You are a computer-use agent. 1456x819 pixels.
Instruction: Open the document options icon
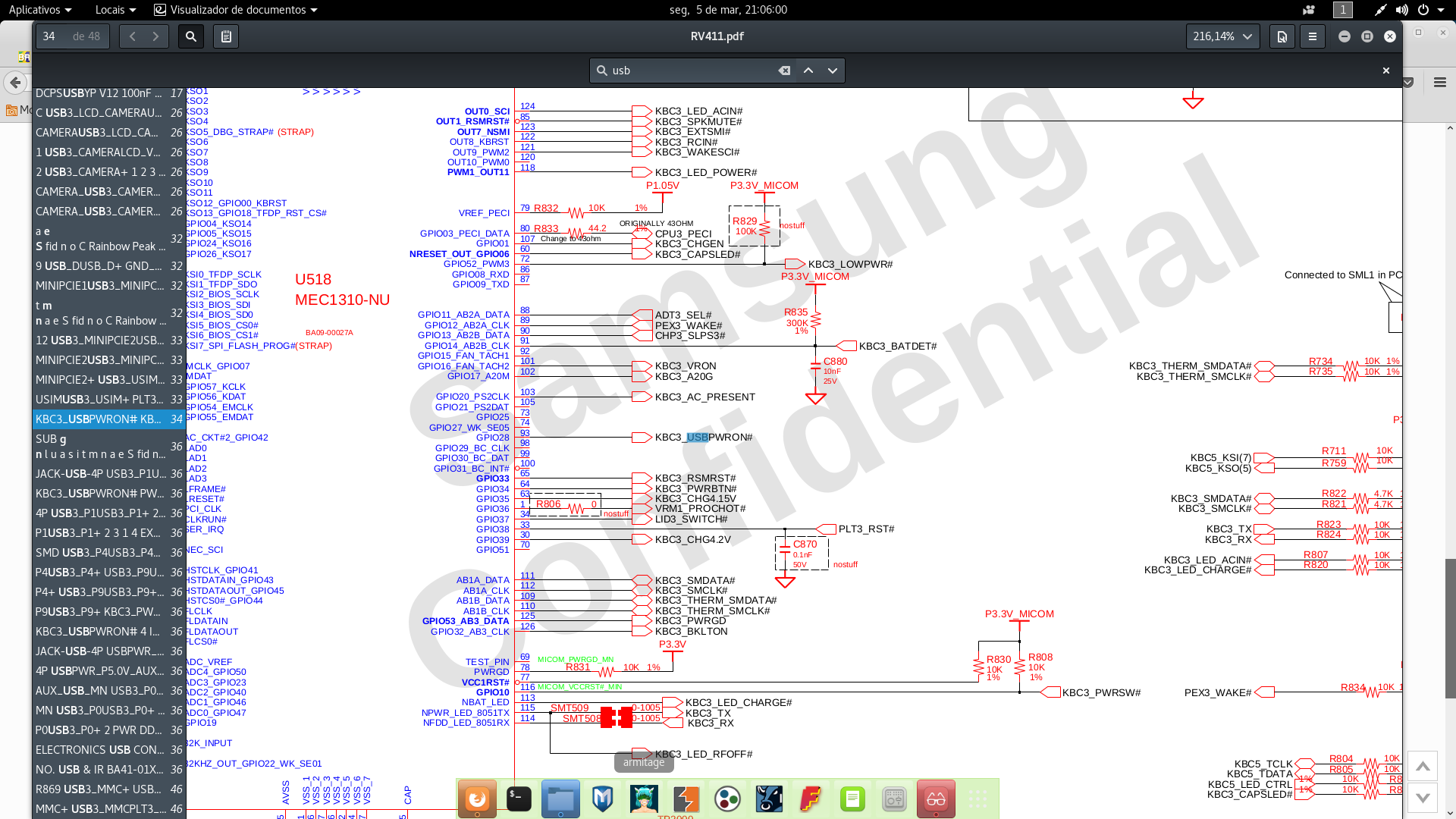(x=1282, y=36)
